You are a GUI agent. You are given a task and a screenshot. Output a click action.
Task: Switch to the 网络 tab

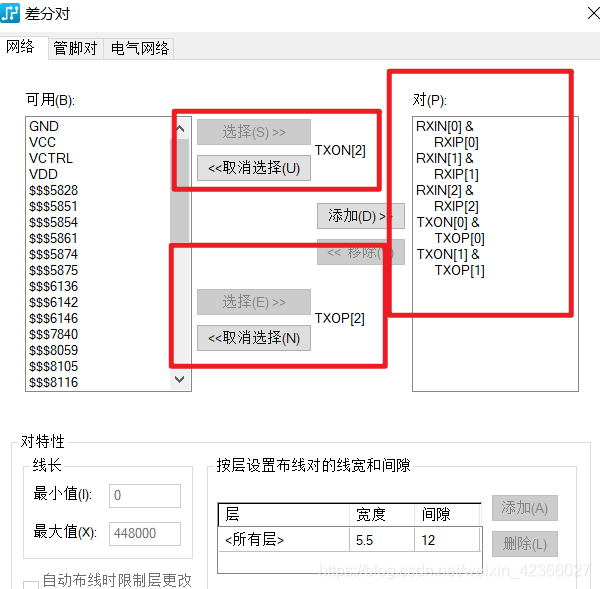tap(20, 47)
